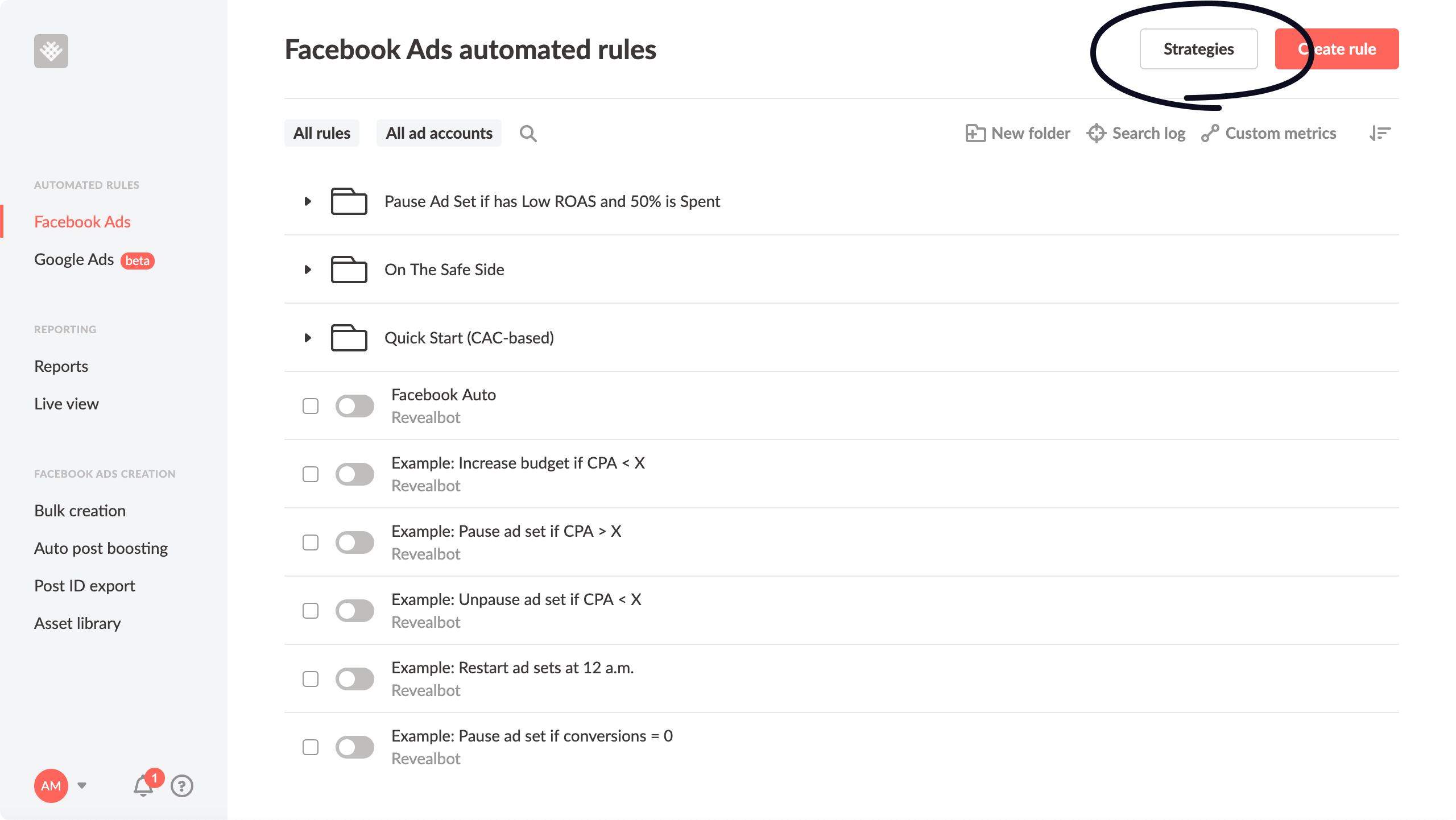Image resolution: width=1456 pixels, height=820 pixels.
Task: Click folder icon for Pause Ad Set Low ROAS
Action: (349, 201)
